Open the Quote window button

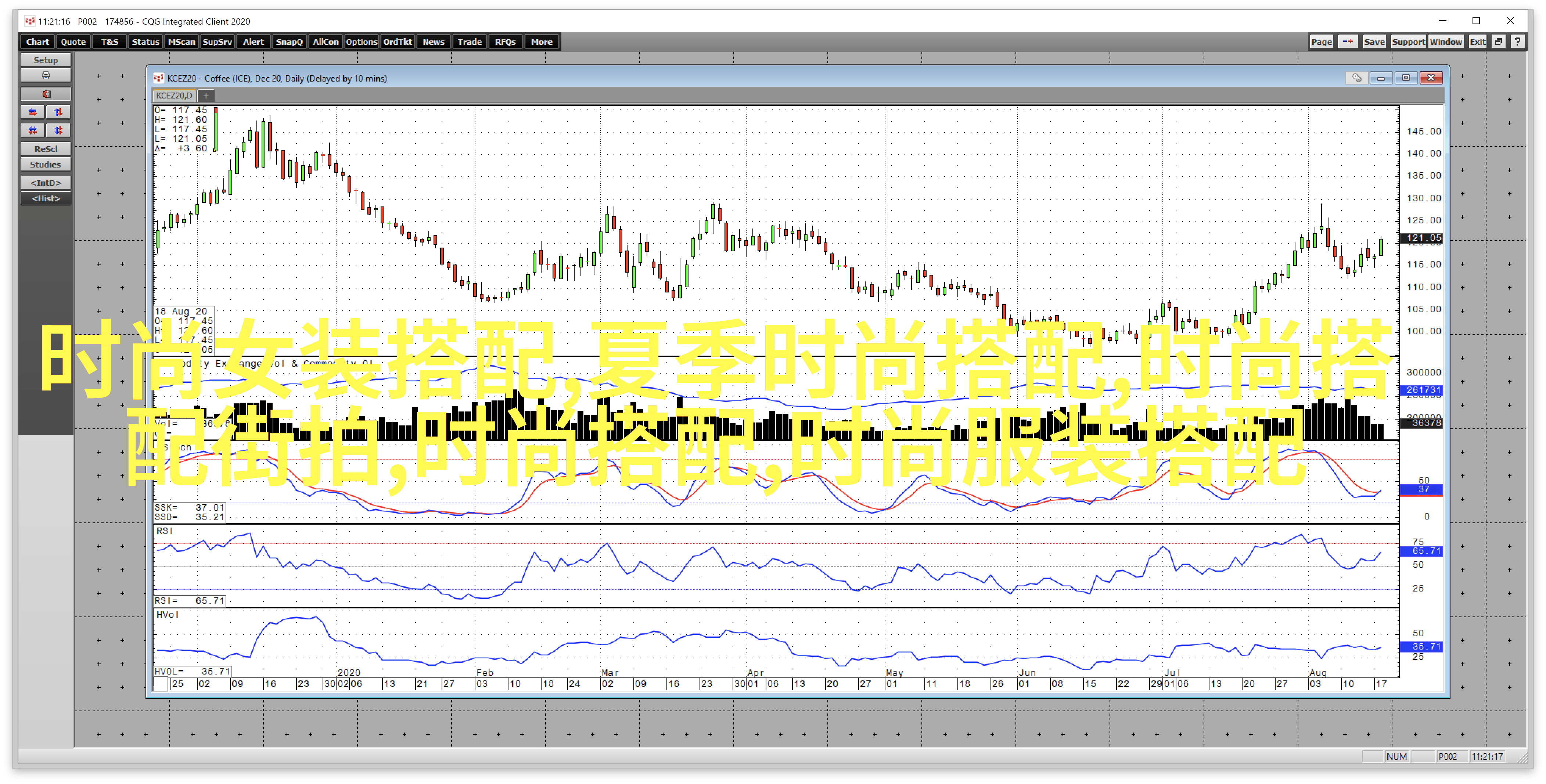tap(73, 42)
